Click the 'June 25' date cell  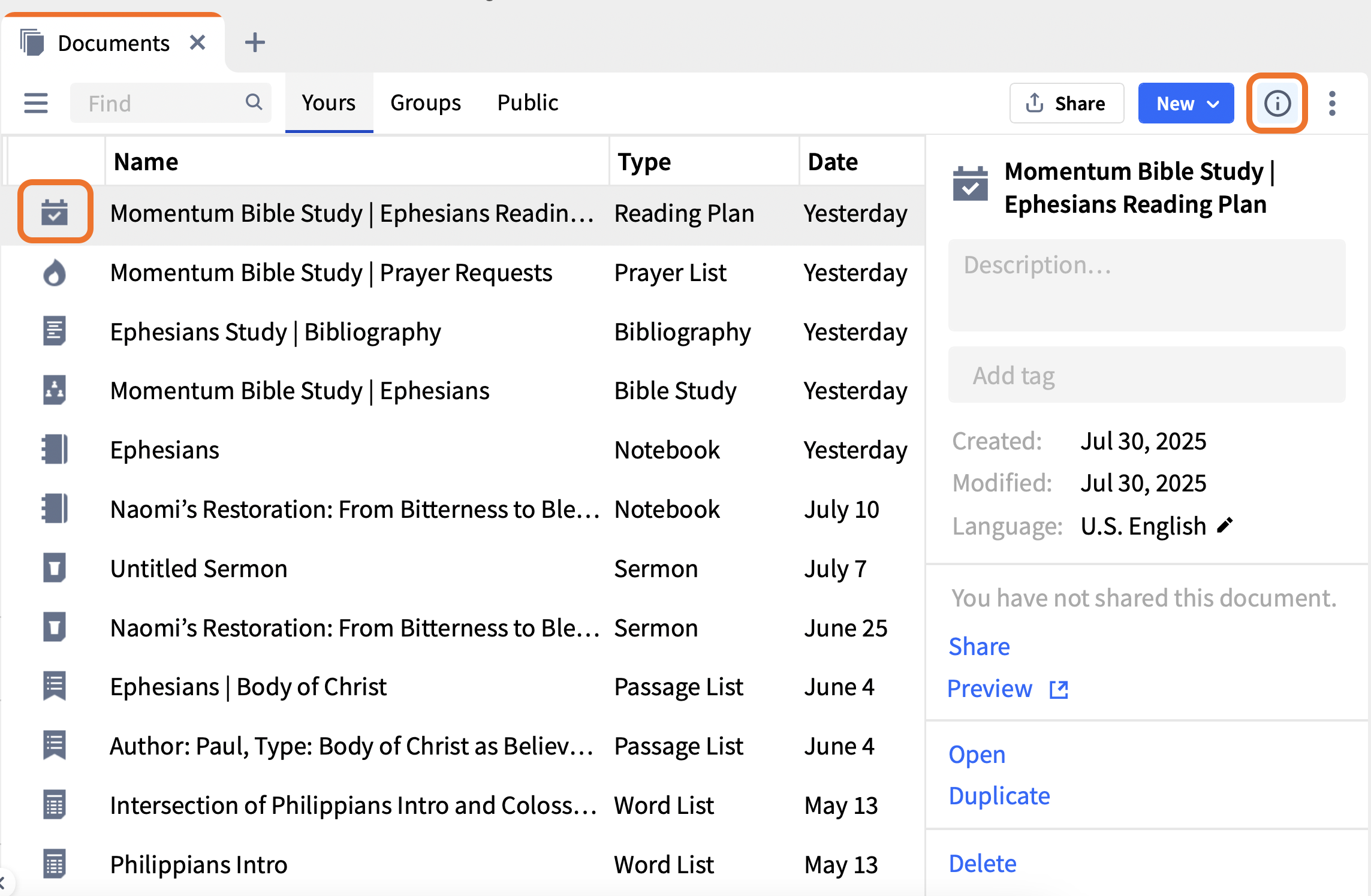[845, 628]
